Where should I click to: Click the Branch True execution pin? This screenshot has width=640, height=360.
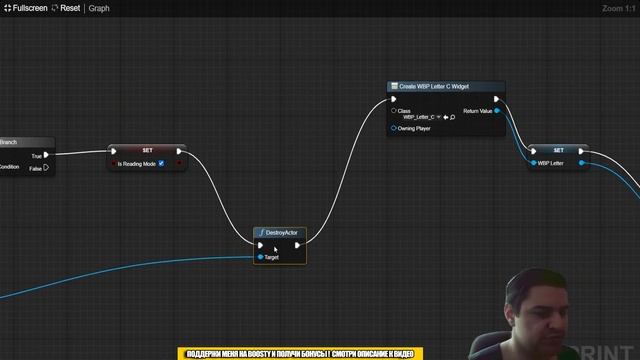pyautogui.click(x=46, y=155)
